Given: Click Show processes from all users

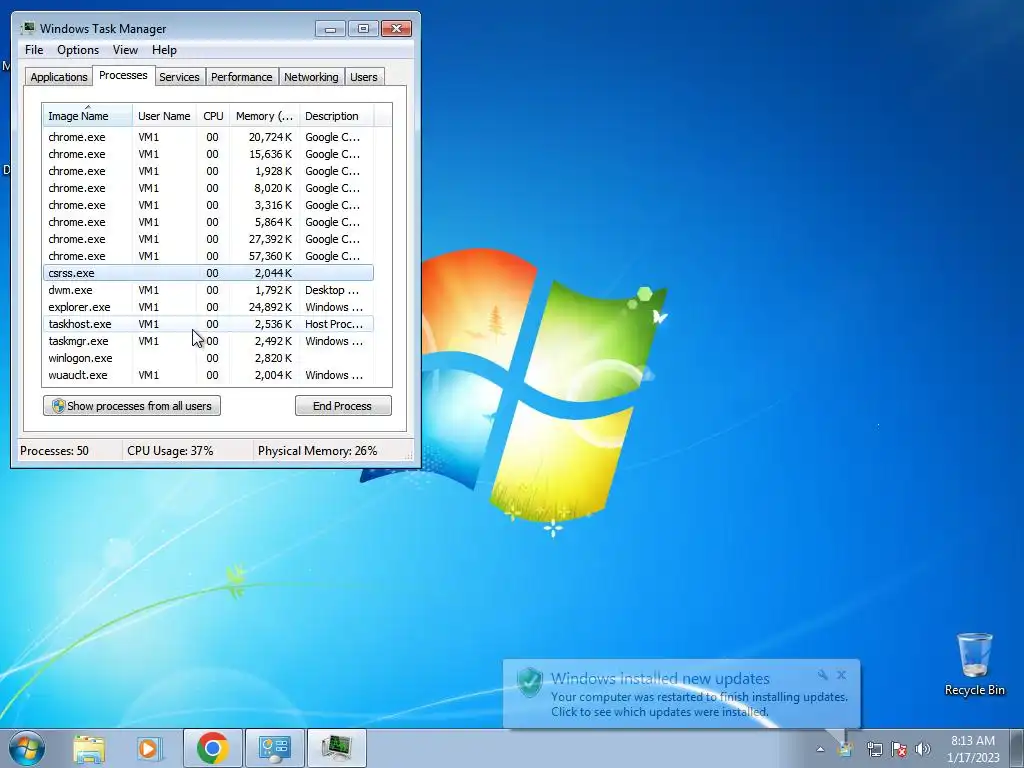Looking at the screenshot, I should pos(132,406).
